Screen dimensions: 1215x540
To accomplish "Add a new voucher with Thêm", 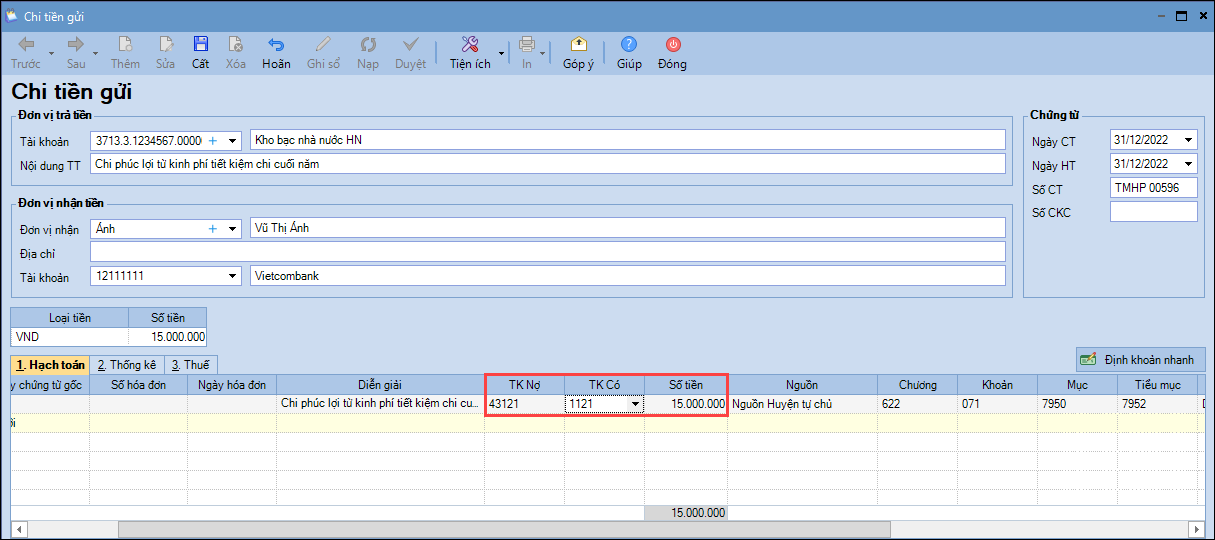I will tap(125, 53).
